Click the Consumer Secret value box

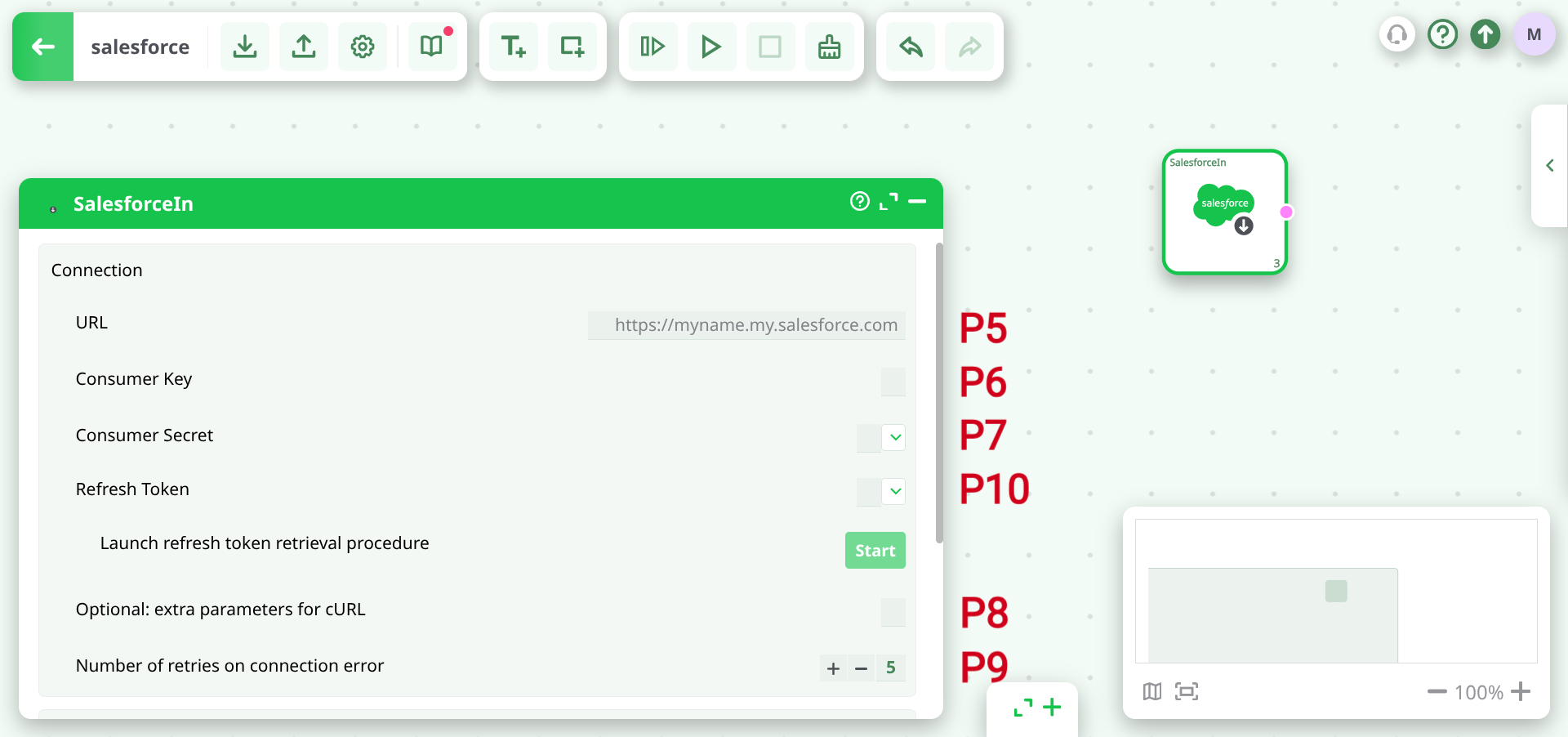869,437
